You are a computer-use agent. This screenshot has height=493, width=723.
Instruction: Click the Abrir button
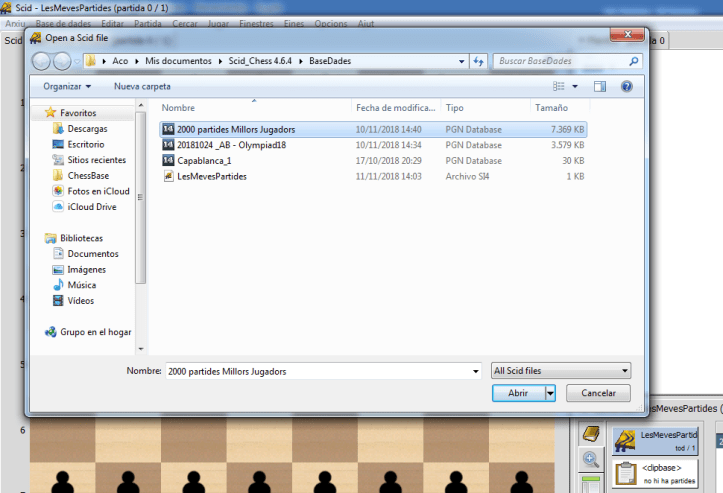518,393
